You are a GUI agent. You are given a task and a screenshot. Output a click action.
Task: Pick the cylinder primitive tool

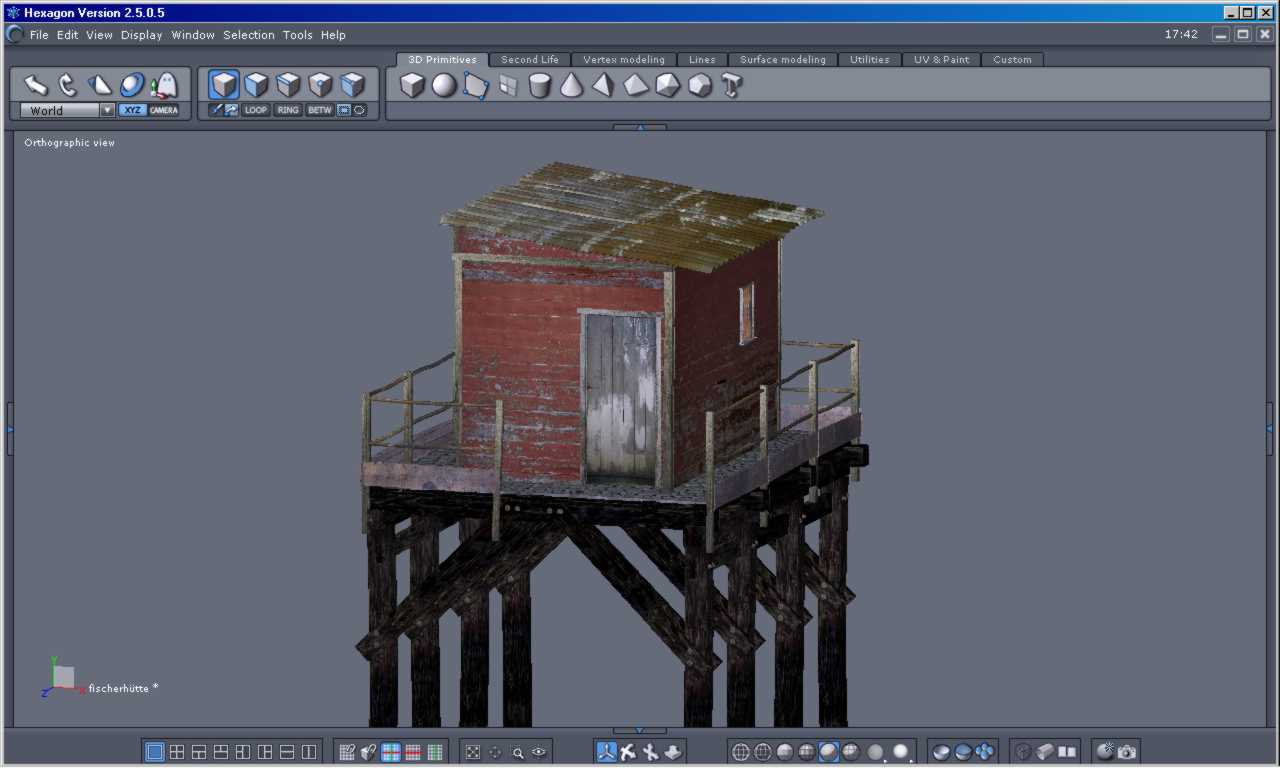click(x=540, y=86)
